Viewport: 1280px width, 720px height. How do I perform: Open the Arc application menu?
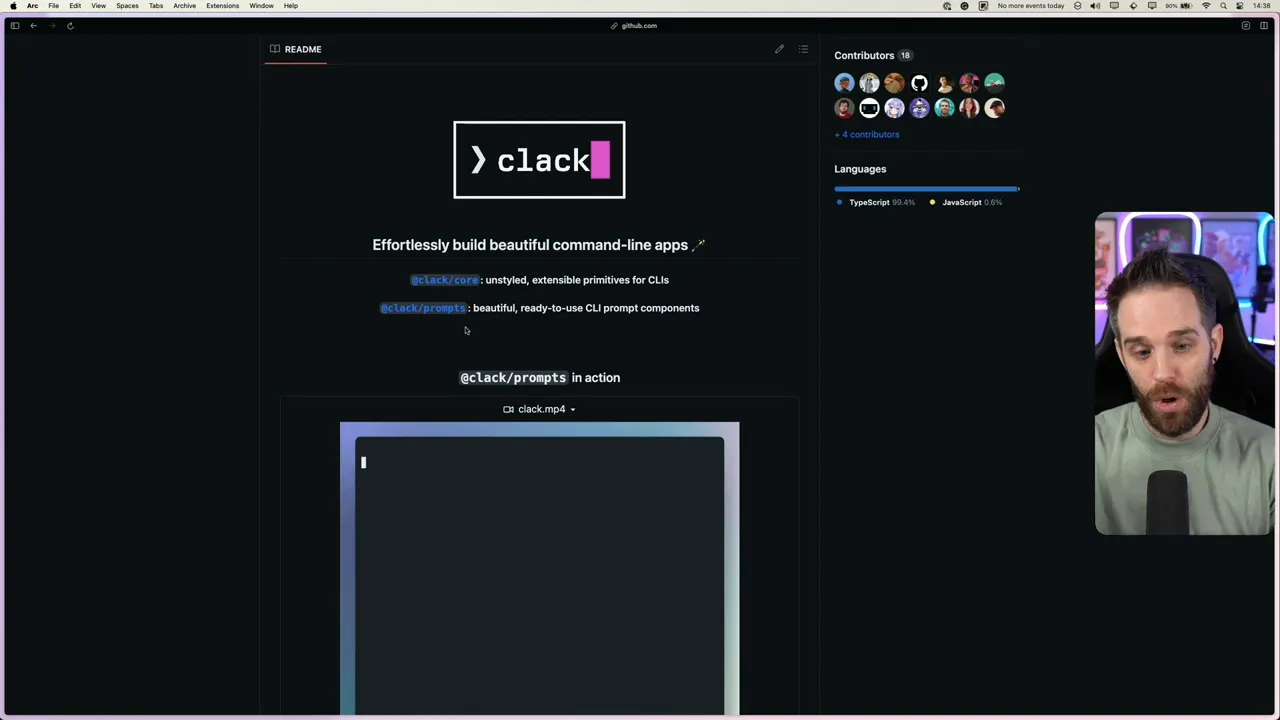pyautogui.click(x=32, y=6)
